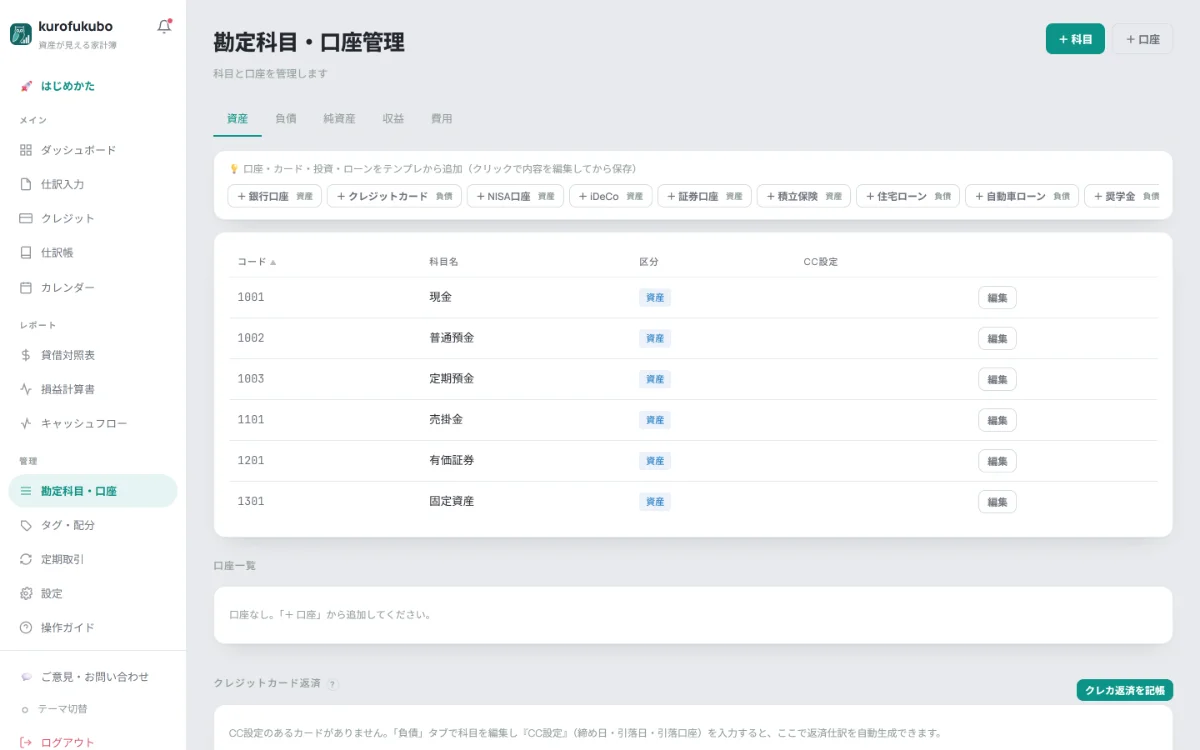
Task: Open 貸借対照表 report
Action: click(x=93, y=355)
